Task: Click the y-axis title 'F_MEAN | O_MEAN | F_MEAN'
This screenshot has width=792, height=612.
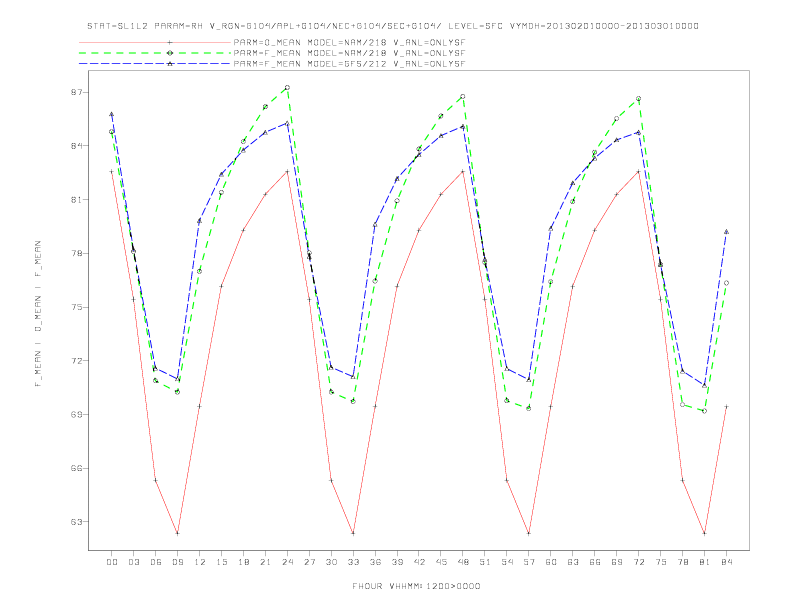Action: click(x=38, y=314)
